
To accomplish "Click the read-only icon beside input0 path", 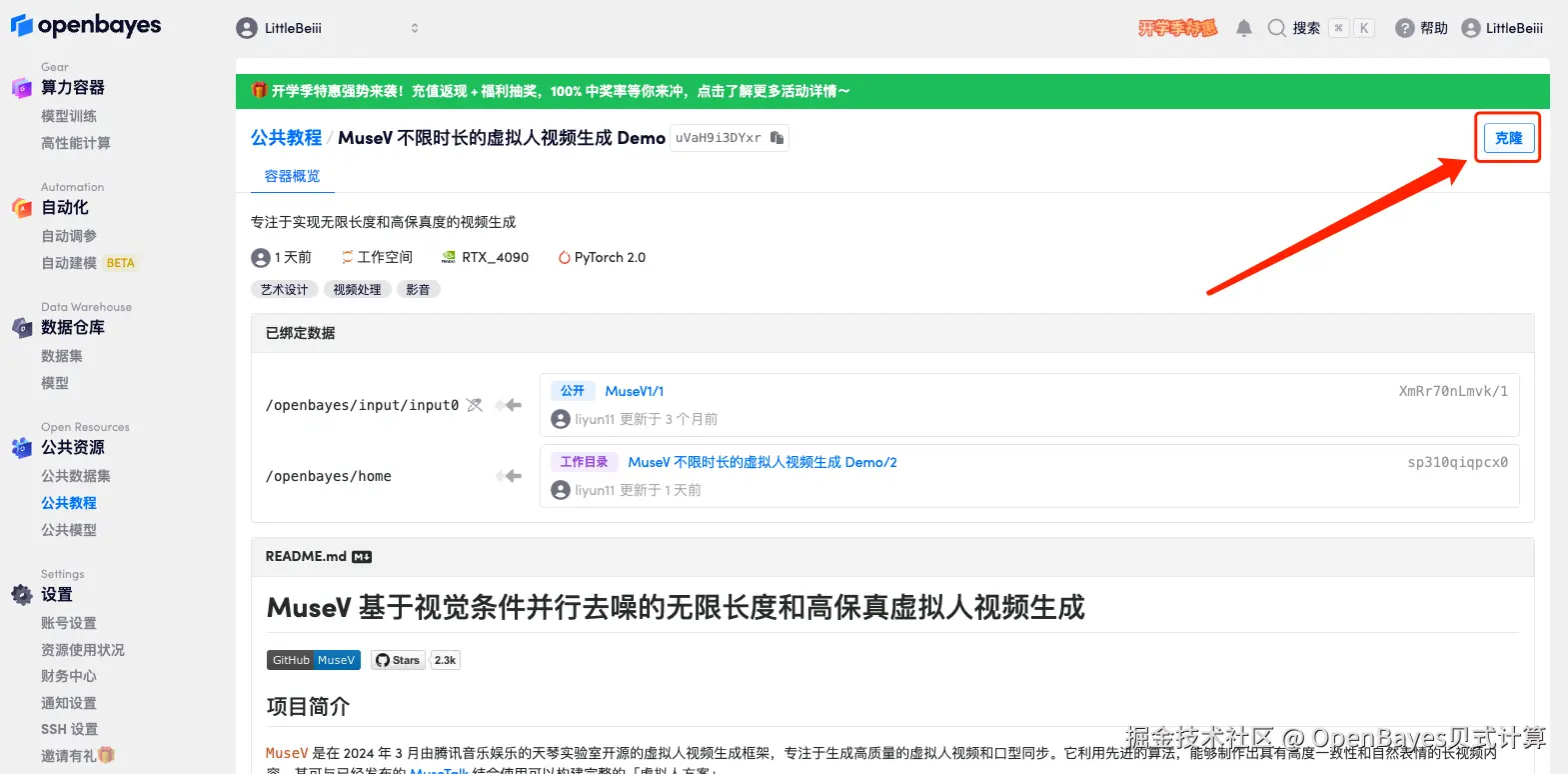I will 475,405.
